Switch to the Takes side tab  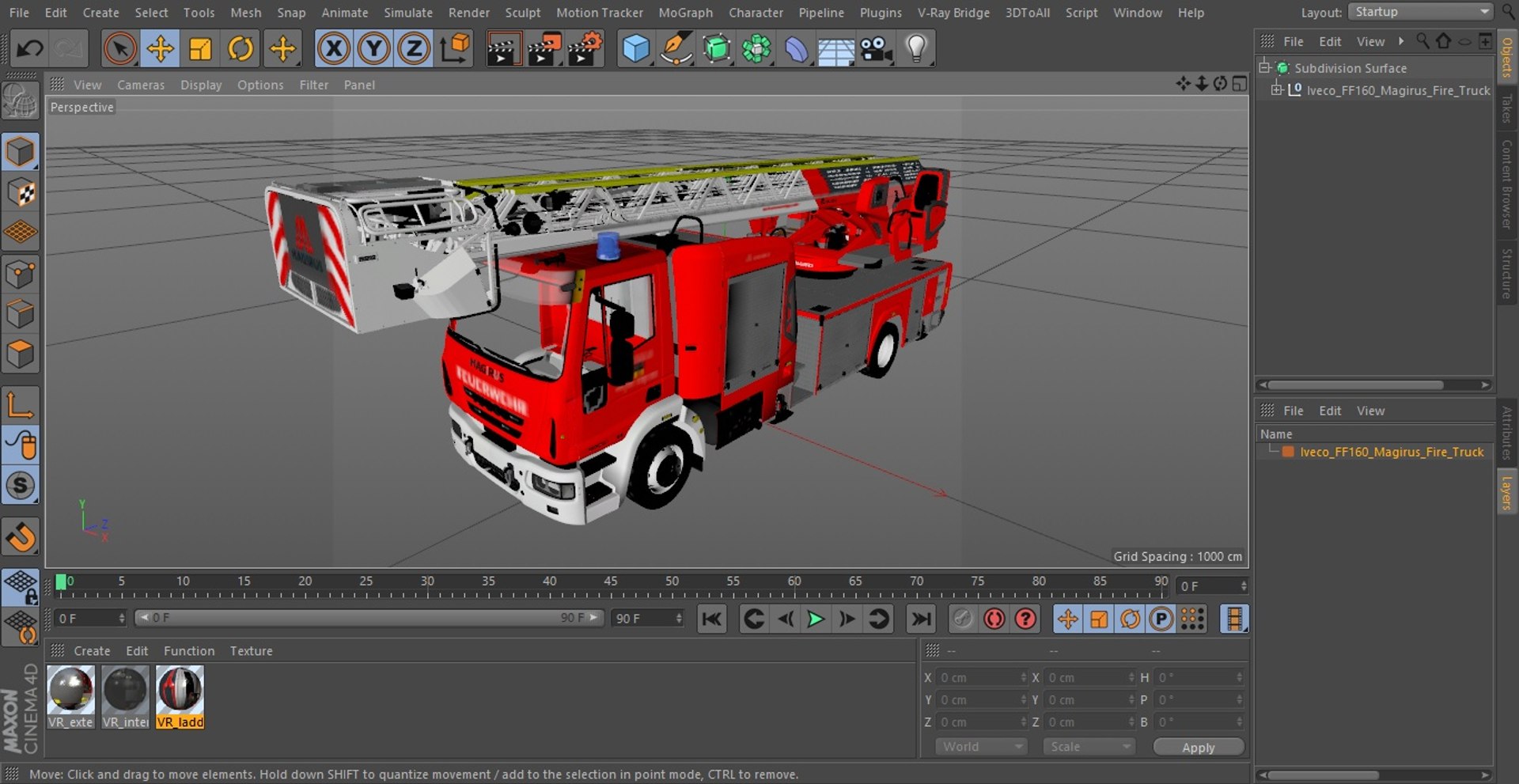(x=1506, y=108)
